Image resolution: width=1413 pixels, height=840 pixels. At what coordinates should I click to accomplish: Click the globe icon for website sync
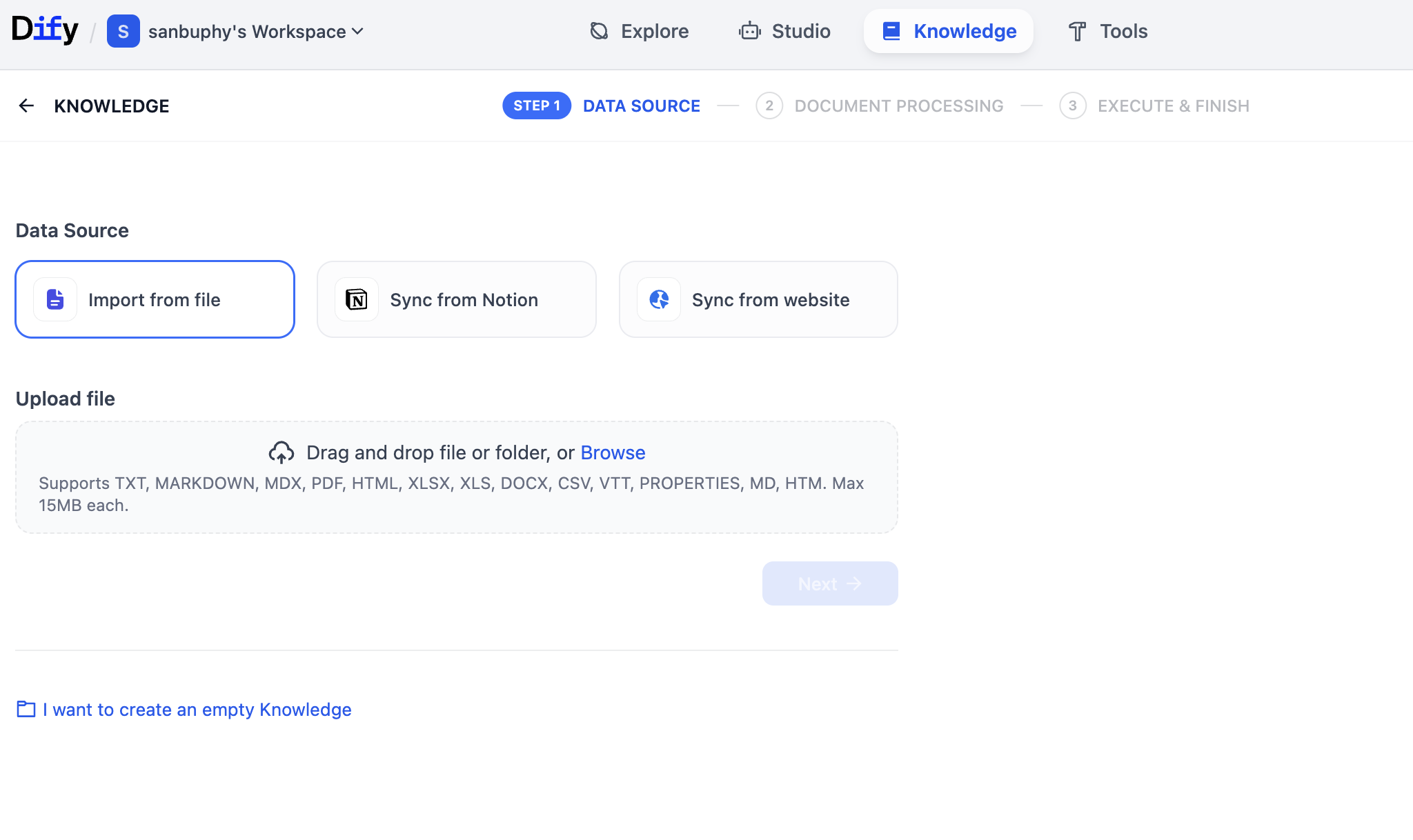(659, 299)
